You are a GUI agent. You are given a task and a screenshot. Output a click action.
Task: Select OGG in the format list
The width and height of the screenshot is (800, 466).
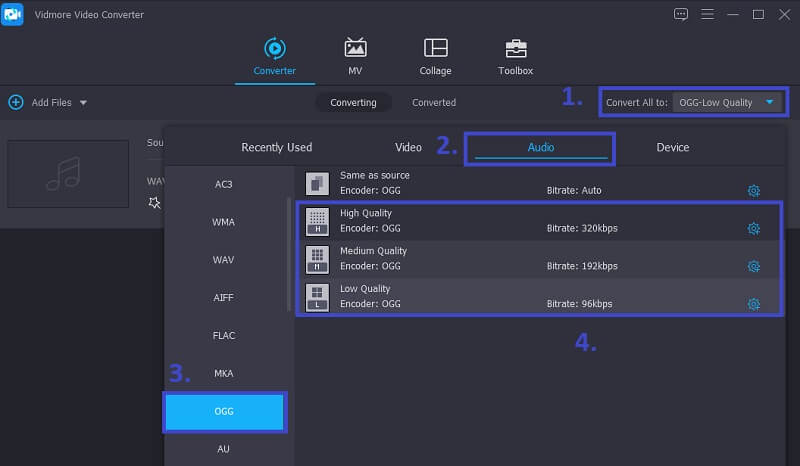224,411
